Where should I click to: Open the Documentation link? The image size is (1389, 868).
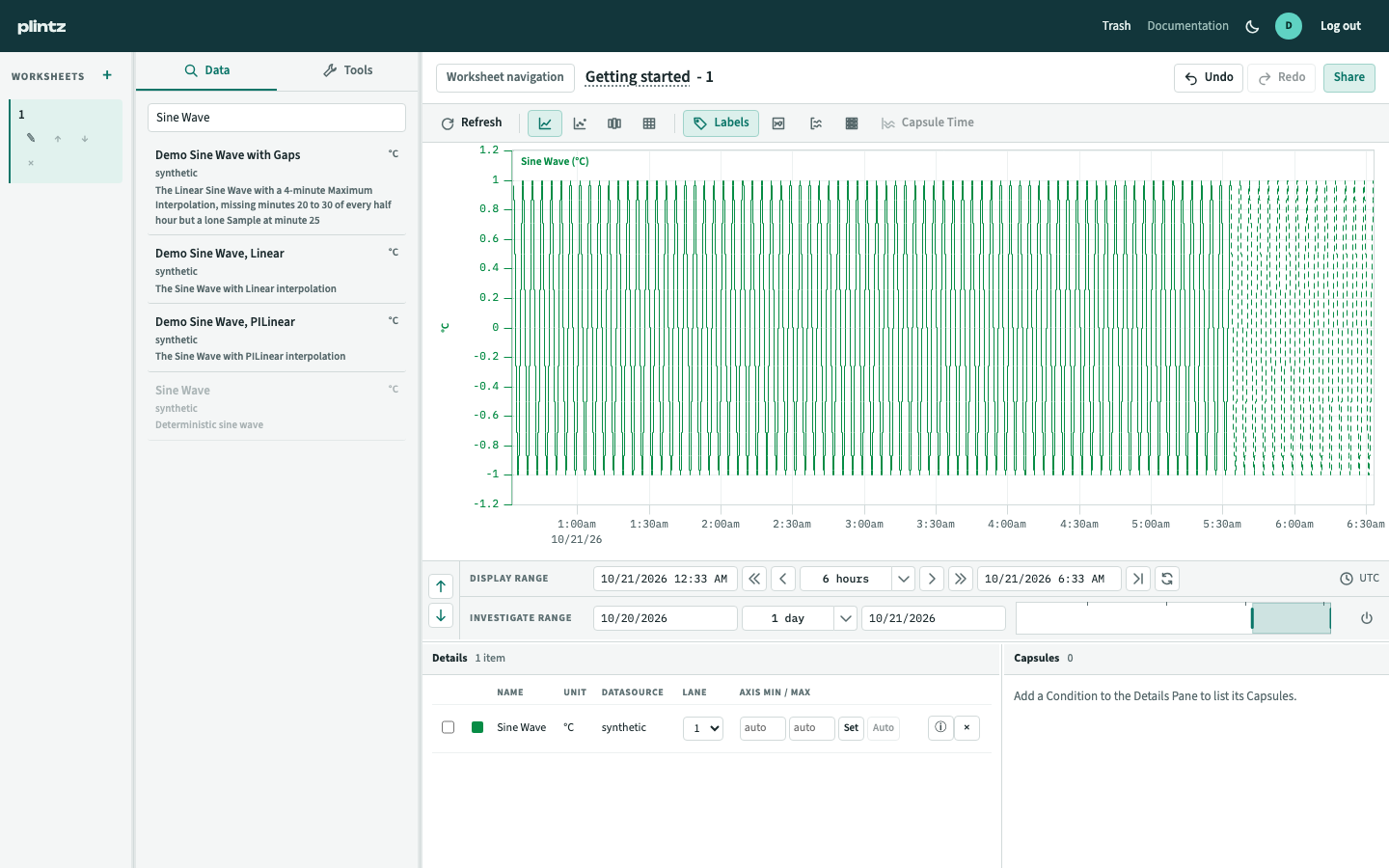click(x=1187, y=26)
